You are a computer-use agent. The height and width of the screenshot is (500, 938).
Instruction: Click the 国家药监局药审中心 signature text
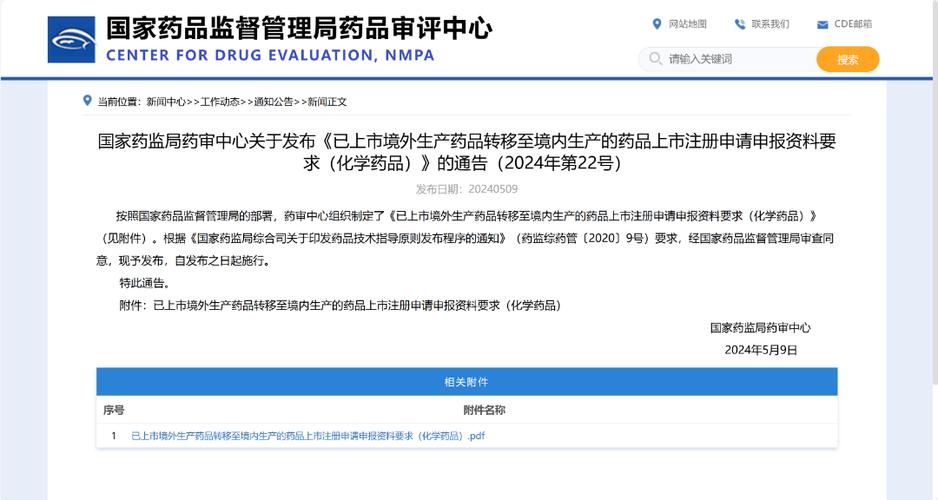pyautogui.click(x=760, y=328)
